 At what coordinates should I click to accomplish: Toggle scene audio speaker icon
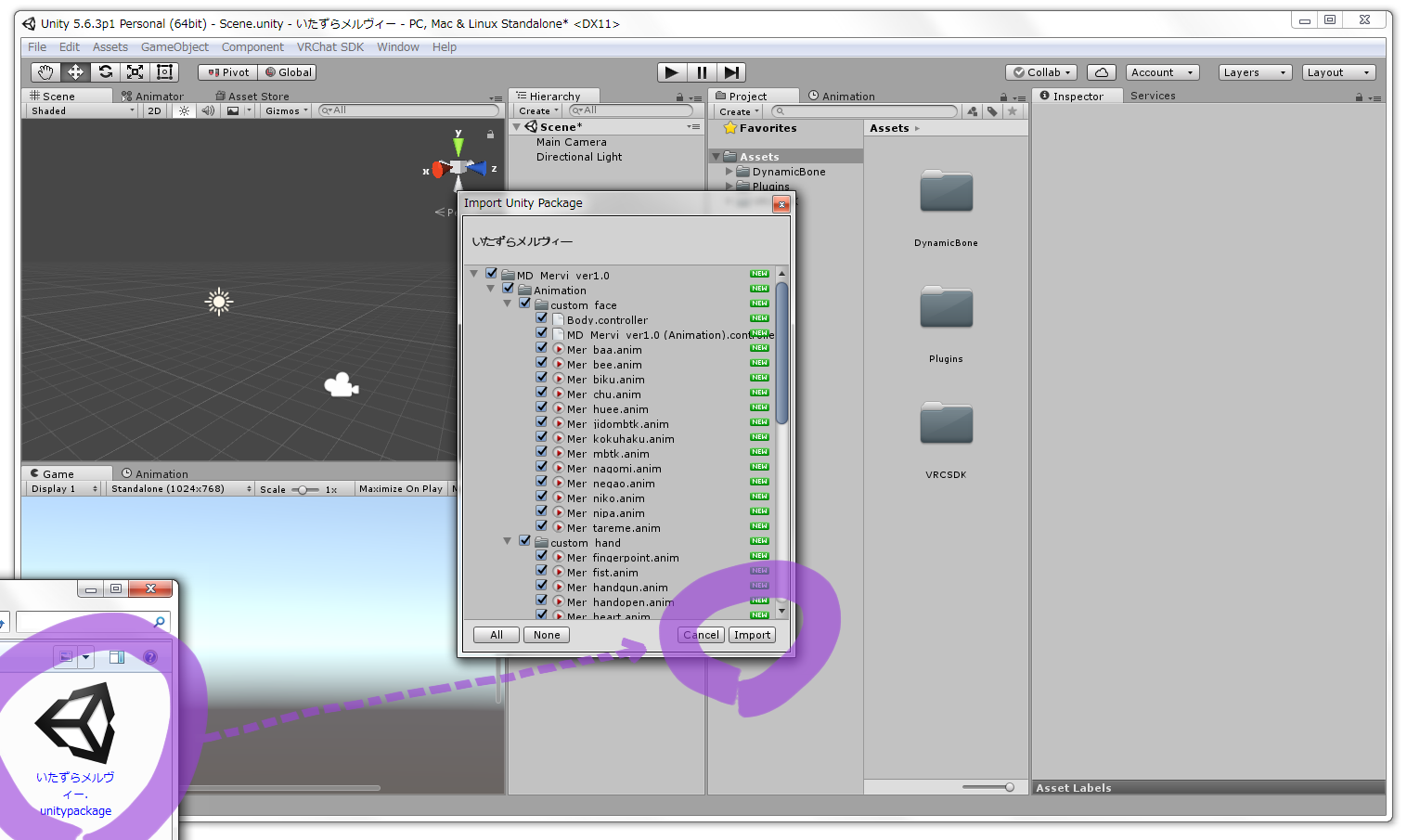pyautogui.click(x=208, y=110)
